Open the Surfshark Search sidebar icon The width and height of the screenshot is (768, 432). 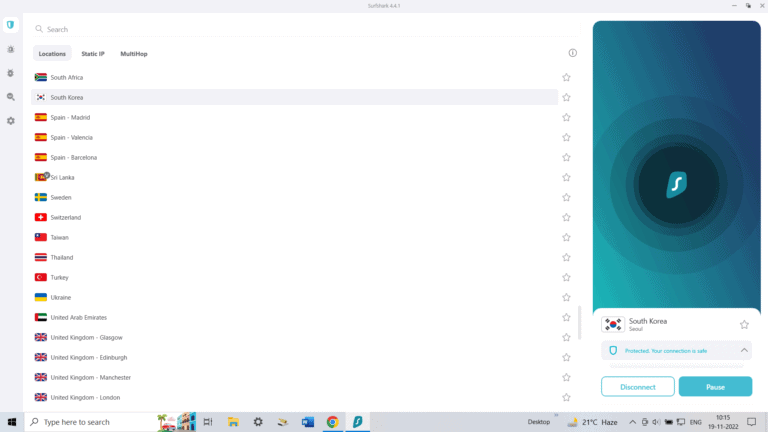point(10,97)
